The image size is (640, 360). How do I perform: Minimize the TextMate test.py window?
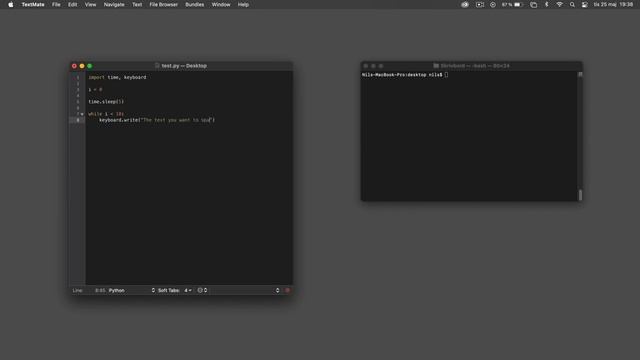(82, 66)
